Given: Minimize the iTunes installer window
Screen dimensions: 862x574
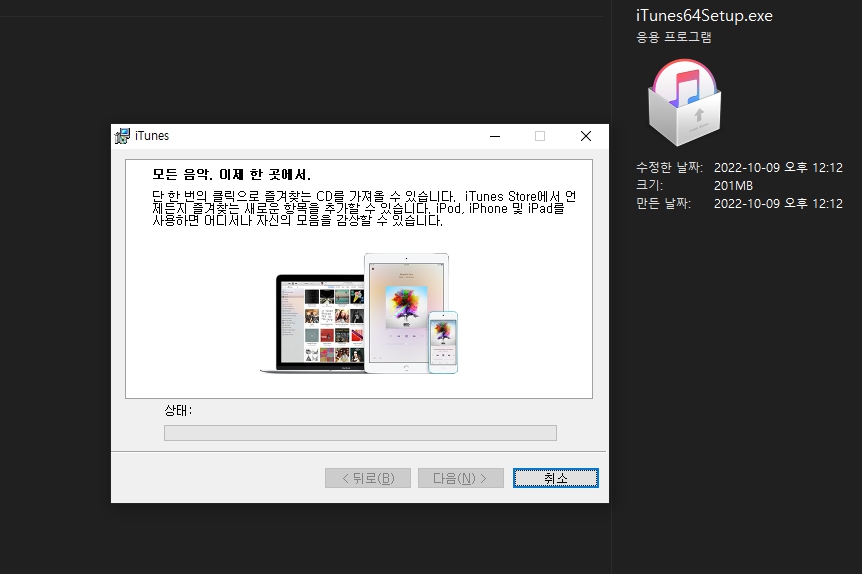Looking at the screenshot, I should (x=495, y=136).
